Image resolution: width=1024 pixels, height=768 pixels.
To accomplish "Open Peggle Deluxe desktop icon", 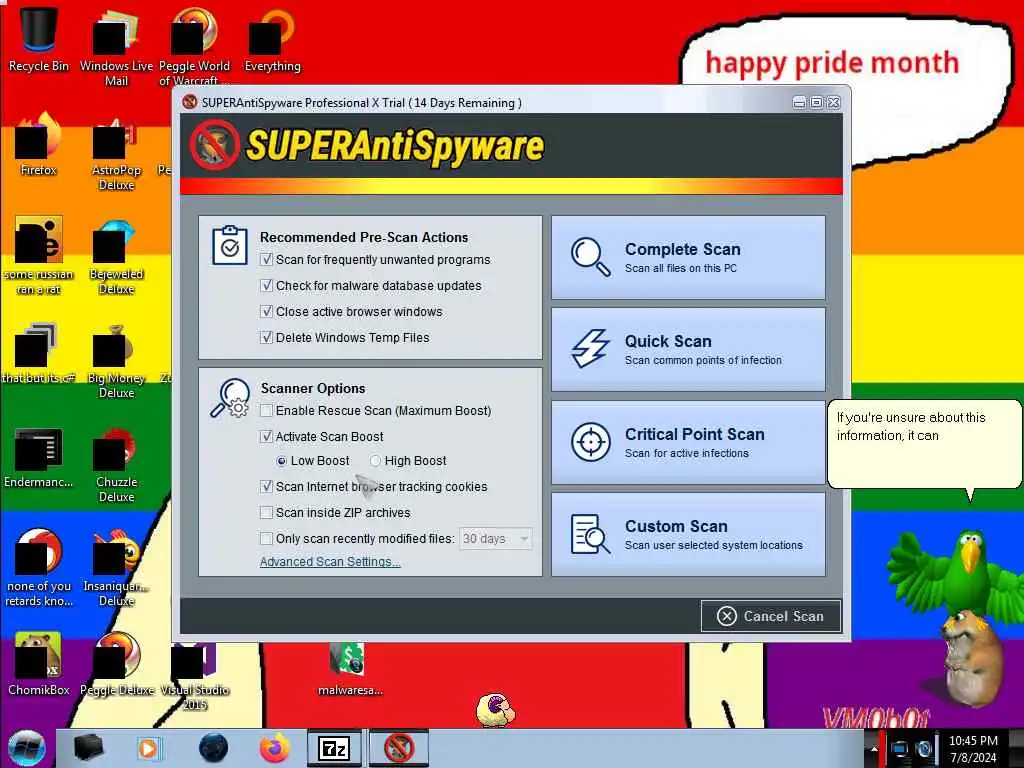I will click(x=116, y=664).
